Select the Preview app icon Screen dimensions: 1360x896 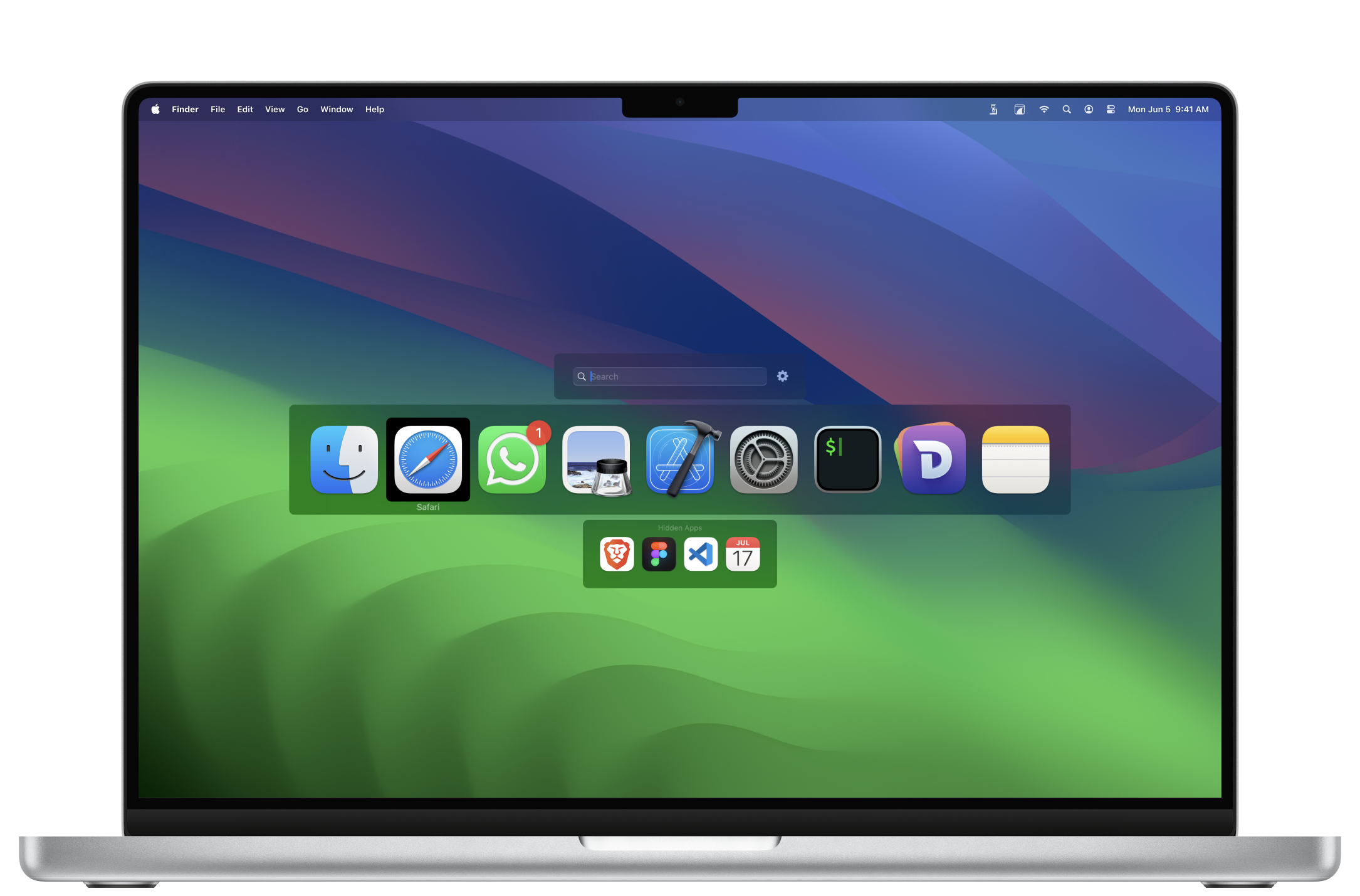(x=596, y=460)
